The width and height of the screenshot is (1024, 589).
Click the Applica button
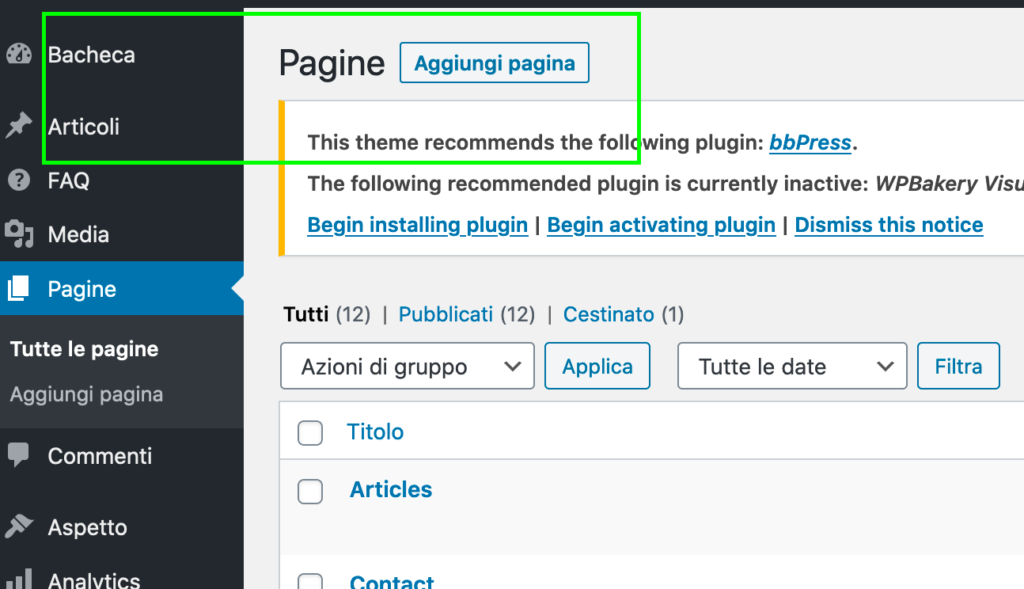(597, 366)
